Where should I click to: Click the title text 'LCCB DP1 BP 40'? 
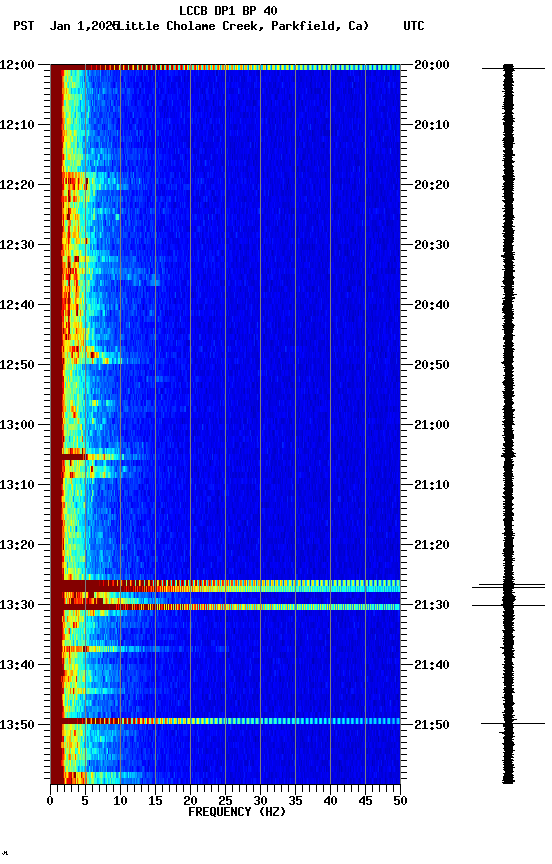coord(228,10)
